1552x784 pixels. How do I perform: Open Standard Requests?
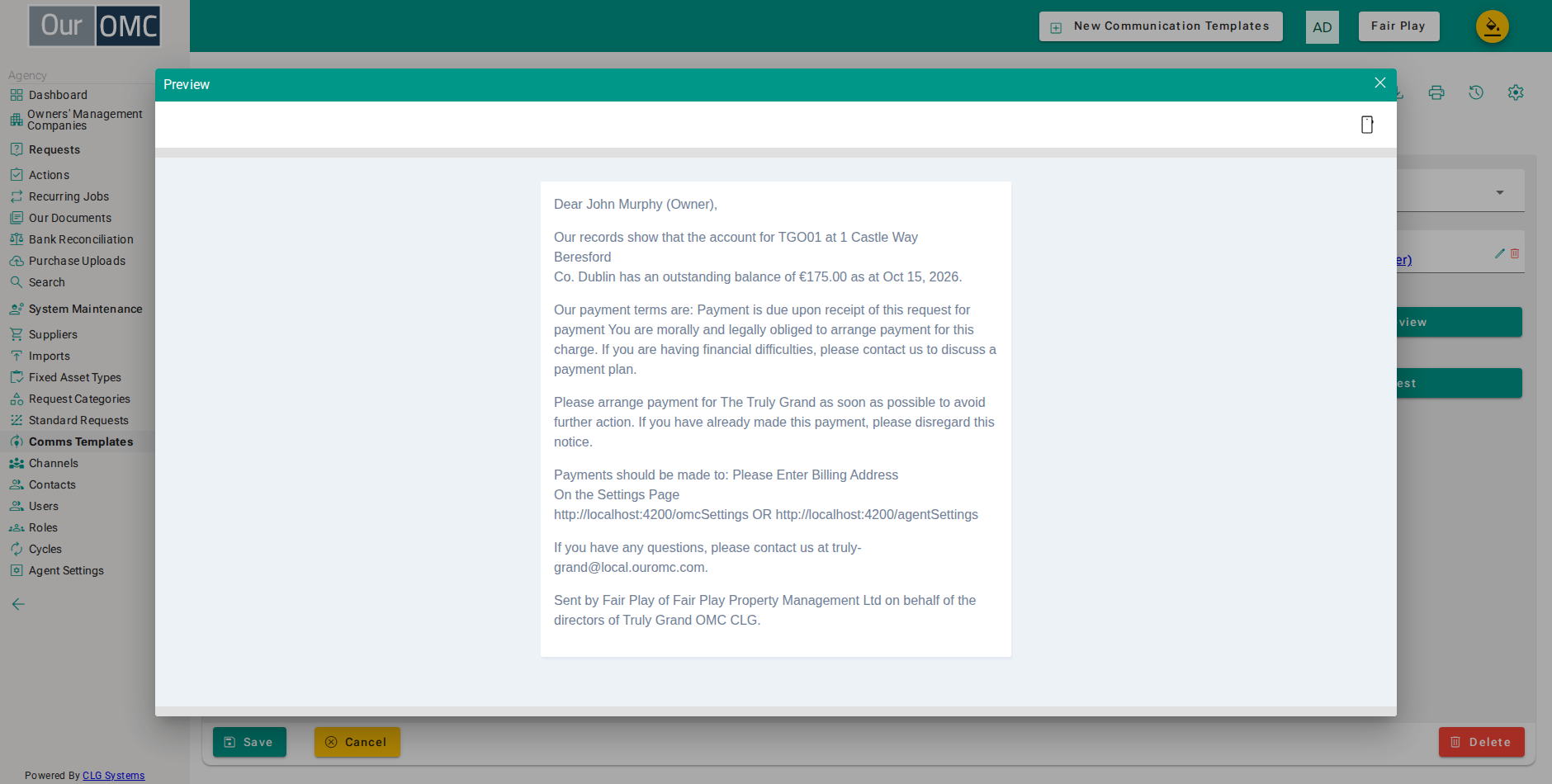78,420
